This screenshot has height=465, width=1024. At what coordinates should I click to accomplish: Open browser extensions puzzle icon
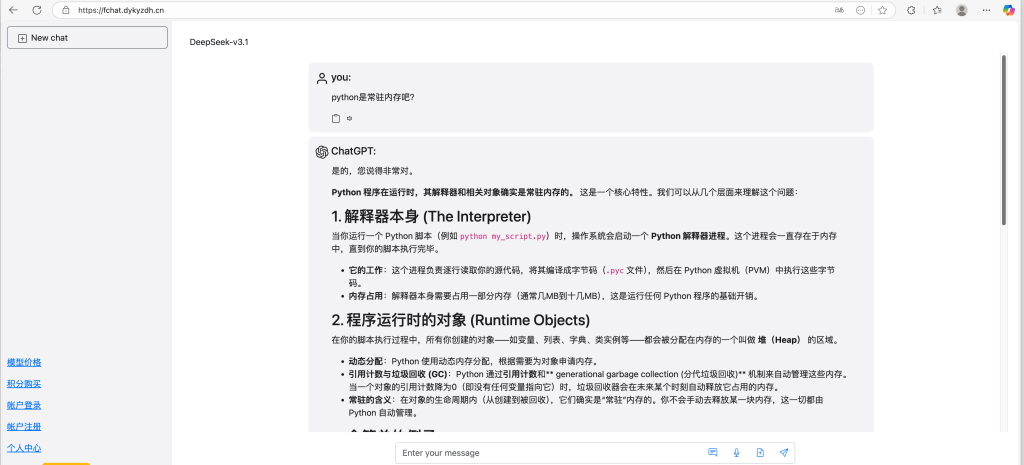tap(911, 10)
